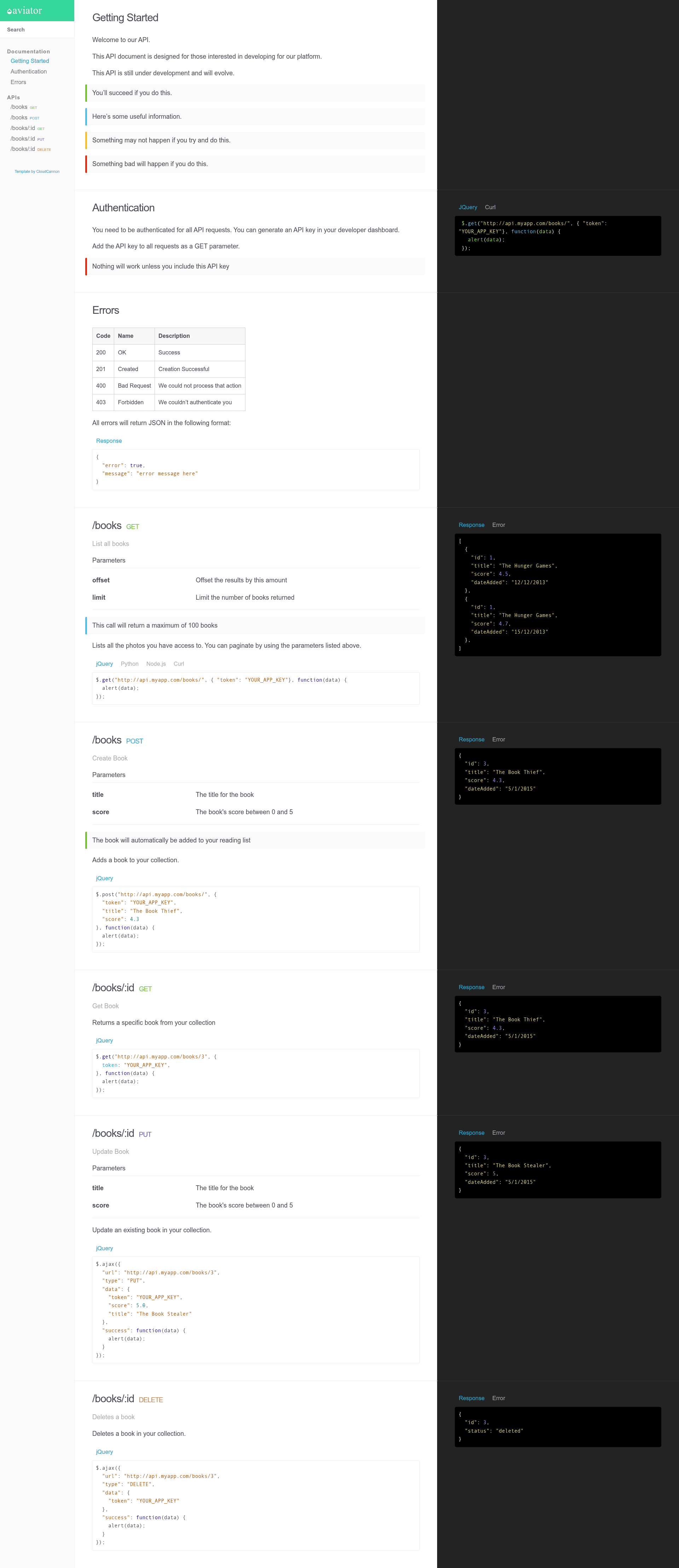Click the Errors section heading

click(x=105, y=310)
